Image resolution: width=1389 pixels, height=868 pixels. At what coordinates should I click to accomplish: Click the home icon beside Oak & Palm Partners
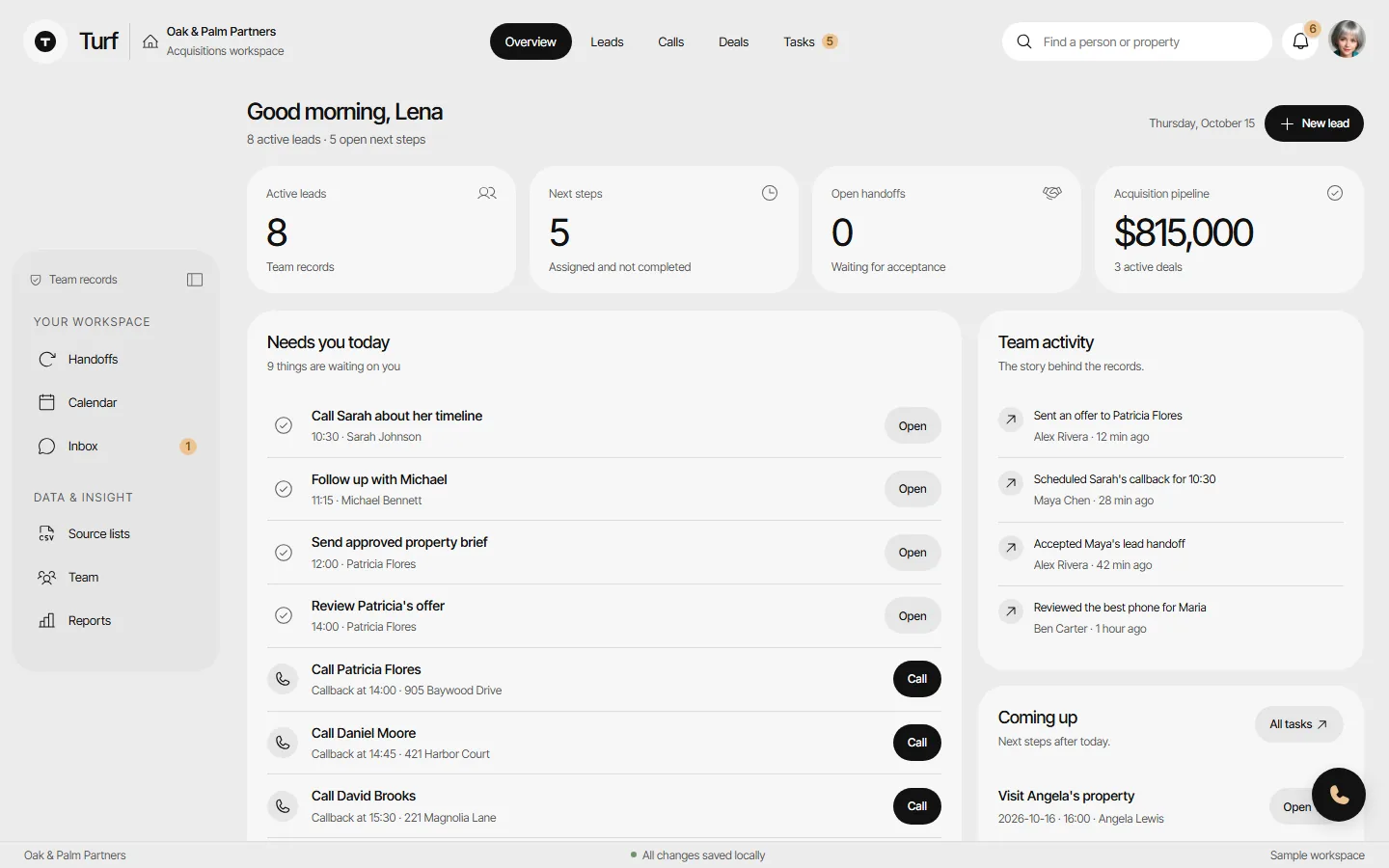click(150, 41)
